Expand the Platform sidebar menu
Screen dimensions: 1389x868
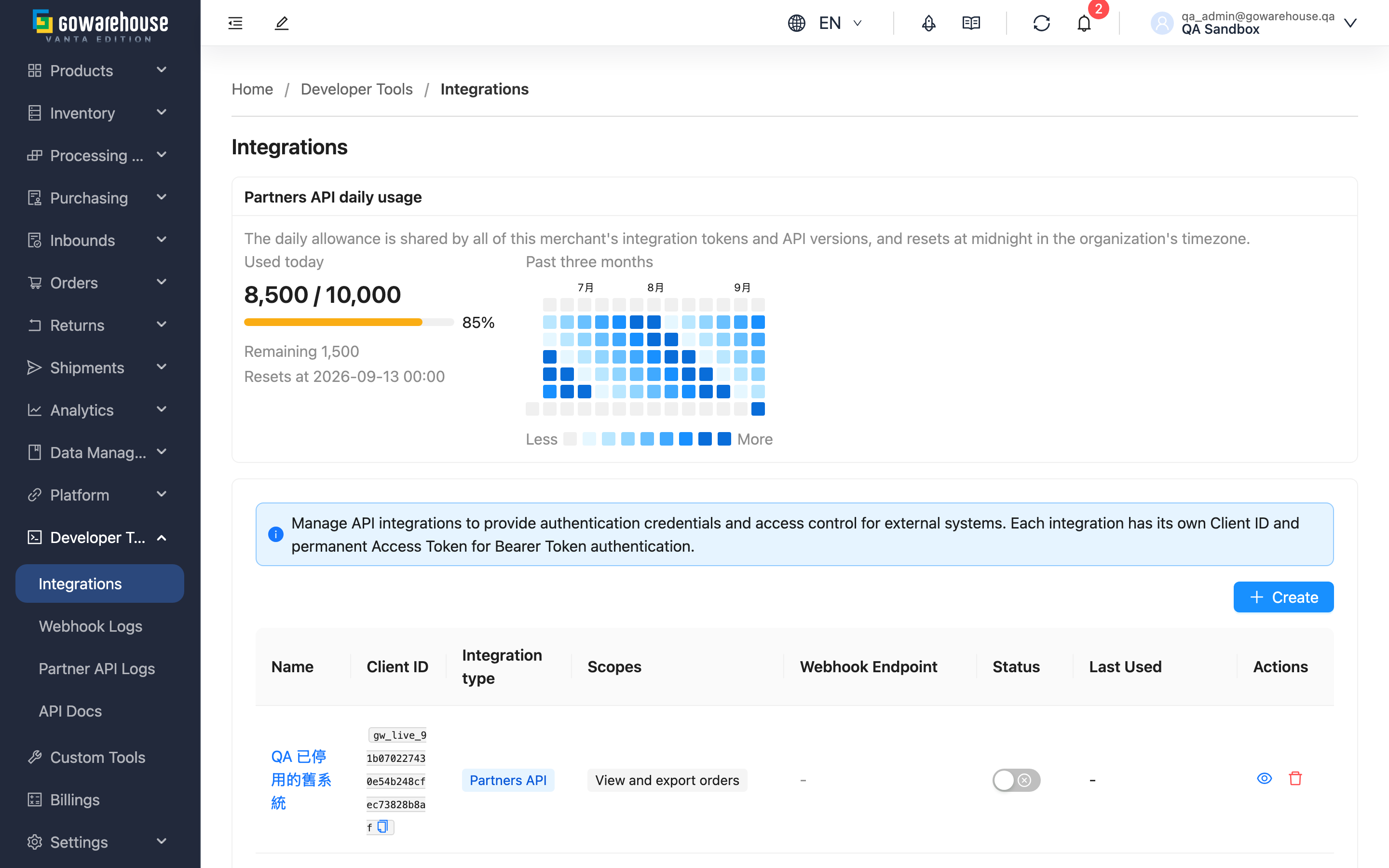coord(100,494)
